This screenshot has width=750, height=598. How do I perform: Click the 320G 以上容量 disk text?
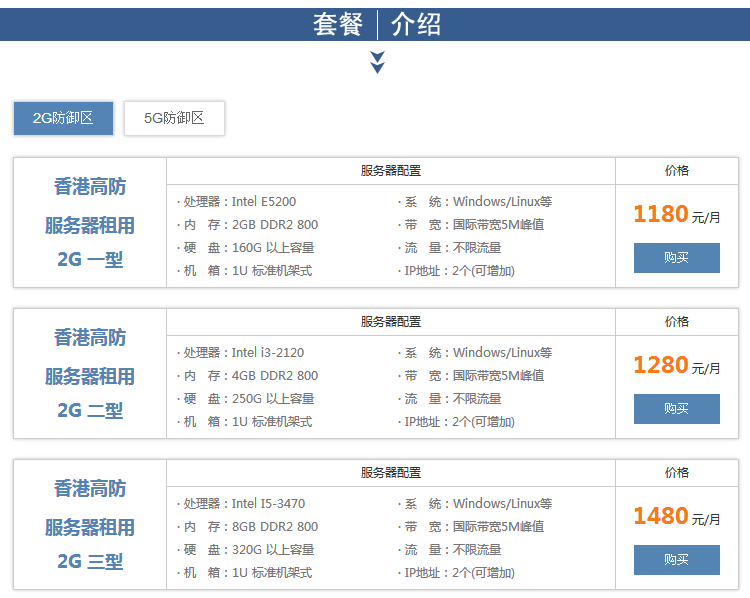[x=273, y=550]
